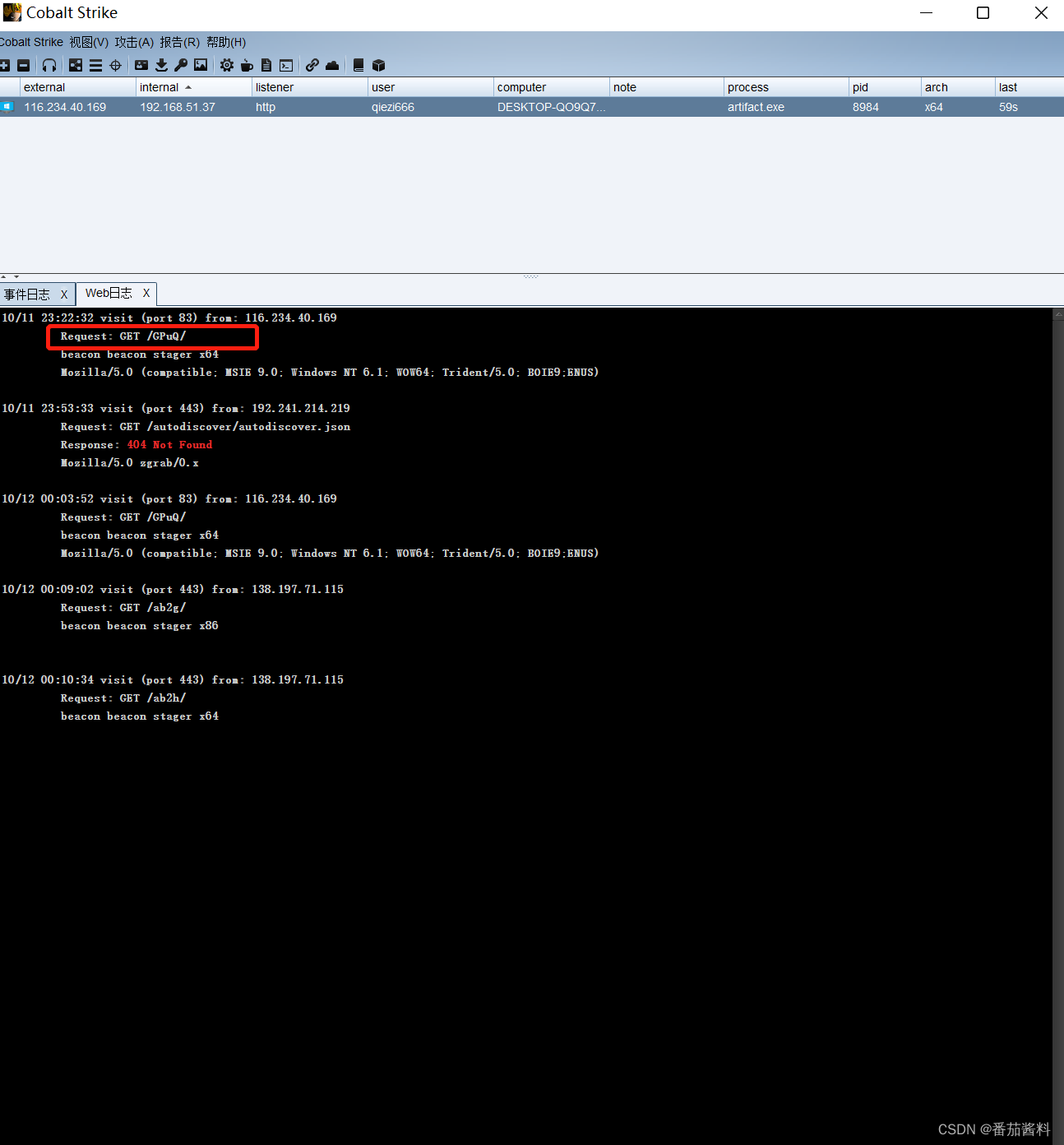Open the 视图(V) menu
This screenshot has height=1145, width=1064.
pos(89,42)
